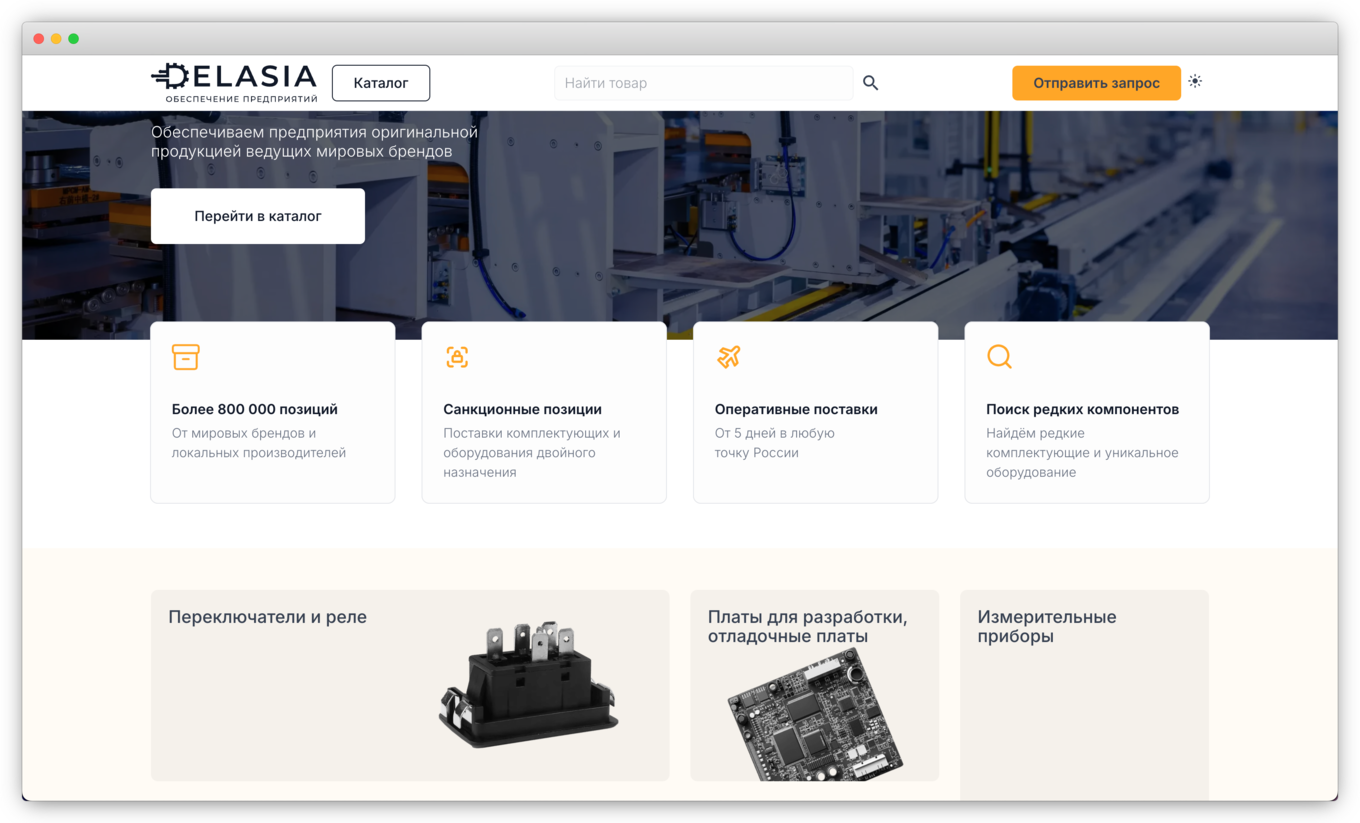Open the Каталог menu
The height and width of the screenshot is (823, 1360).
(380, 83)
